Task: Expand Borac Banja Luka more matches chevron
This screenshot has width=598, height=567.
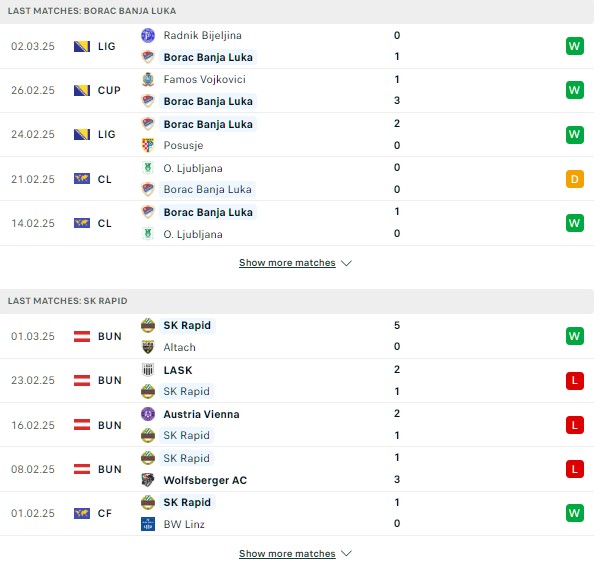Action: tap(346, 263)
